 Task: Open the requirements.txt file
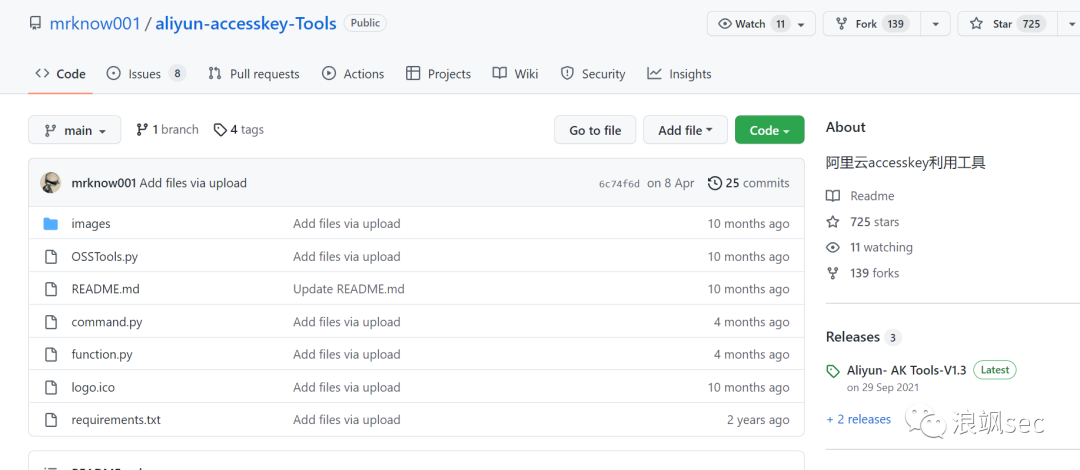116,420
